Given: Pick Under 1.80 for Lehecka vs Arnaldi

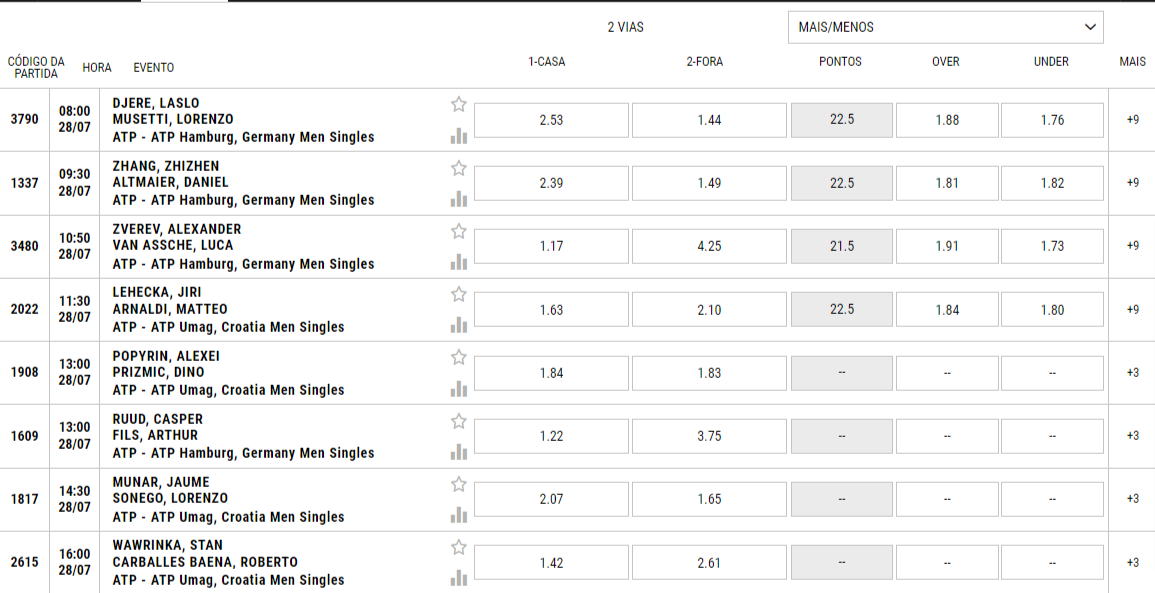Looking at the screenshot, I should pyautogui.click(x=1053, y=309).
